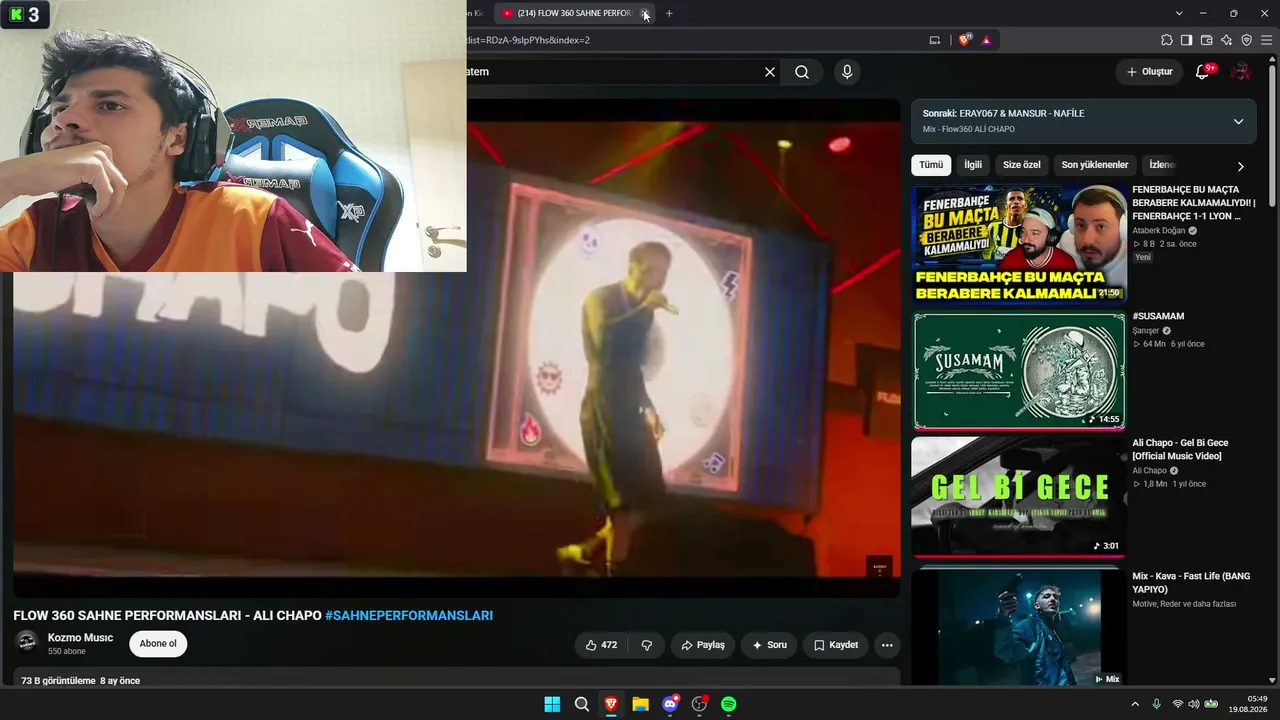
Task: Open the #SUSAMAM video thumbnail
Action: [x=1019, y=371]
